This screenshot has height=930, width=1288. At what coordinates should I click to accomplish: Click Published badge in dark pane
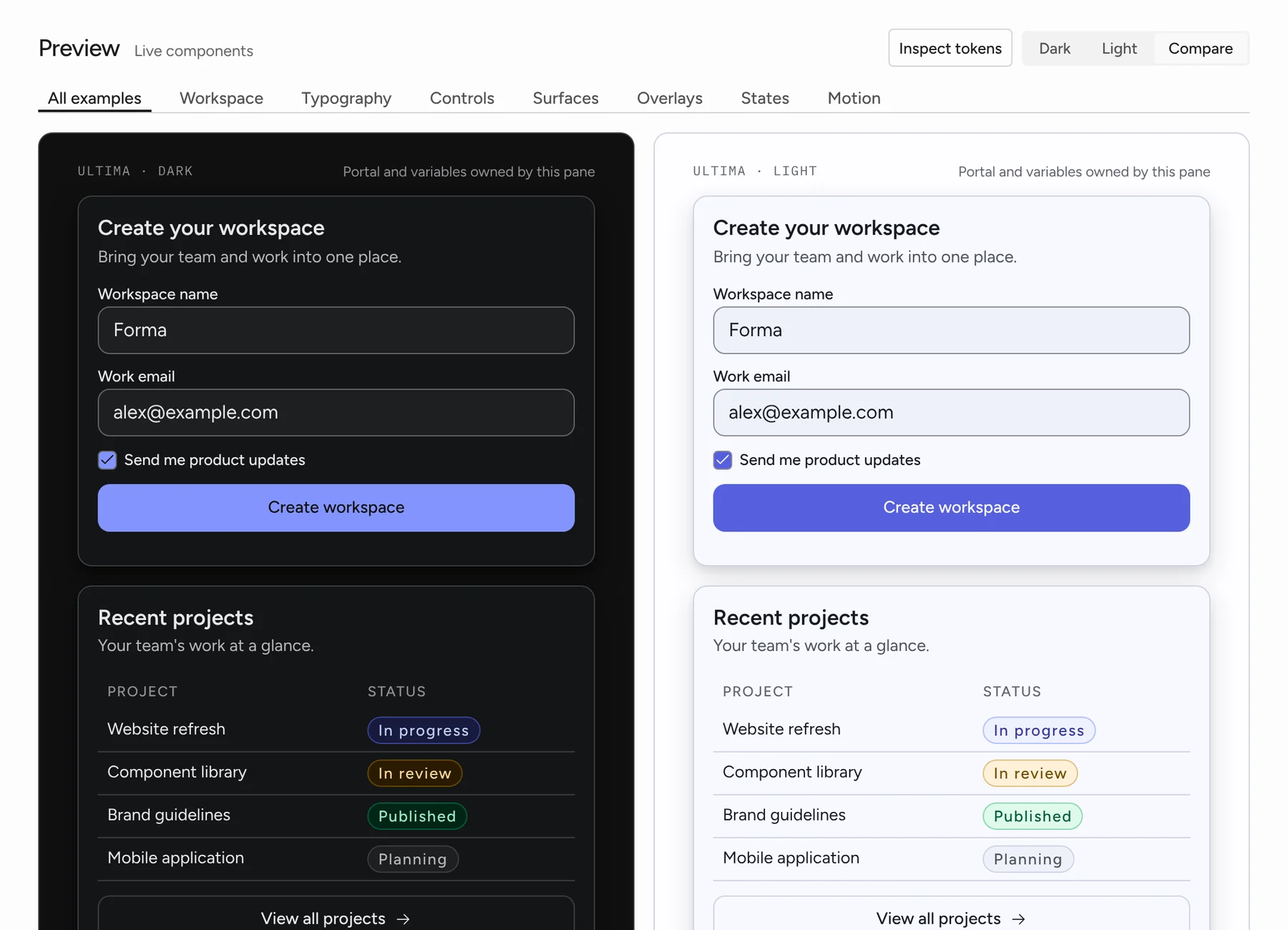417,816
